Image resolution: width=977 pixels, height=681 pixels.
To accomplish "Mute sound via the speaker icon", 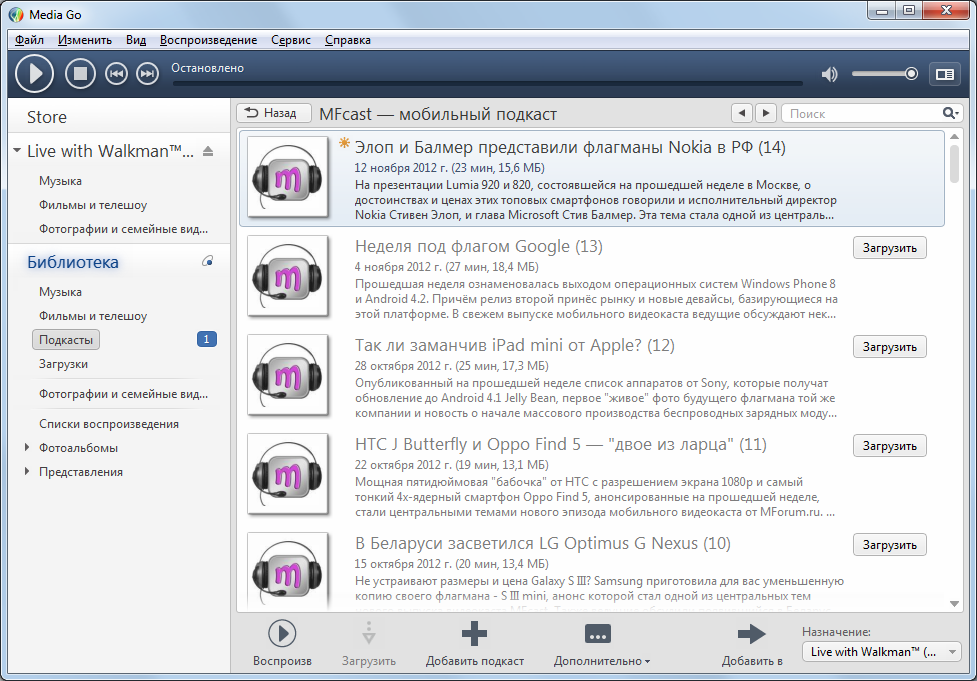I will (x=829, y=75).
